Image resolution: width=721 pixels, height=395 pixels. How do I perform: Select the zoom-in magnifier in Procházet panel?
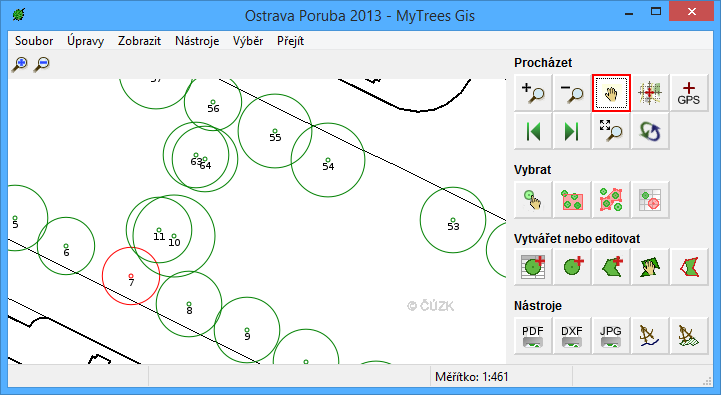tap(533, 93)
